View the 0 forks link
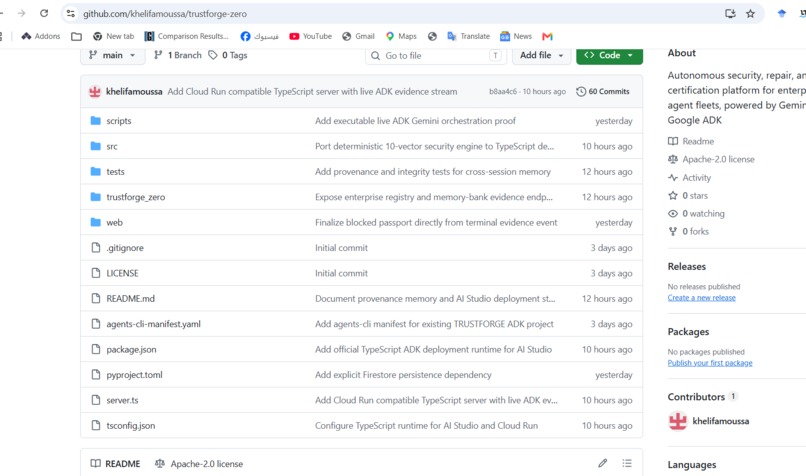 coord(688,232)
